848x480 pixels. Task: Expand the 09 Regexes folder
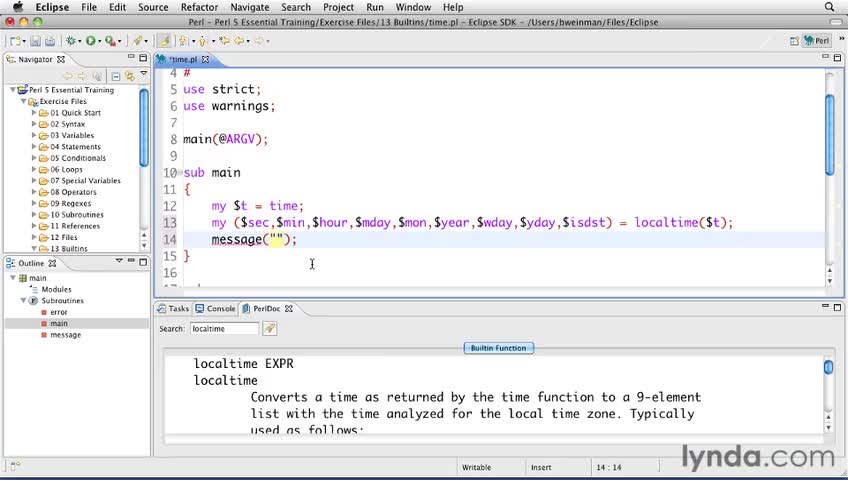tap(34, 203)
